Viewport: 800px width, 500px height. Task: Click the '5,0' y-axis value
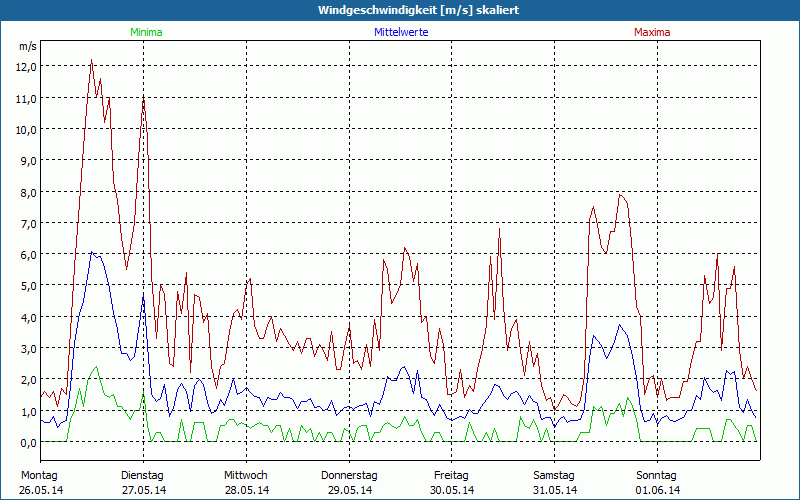tap(30, 286)
